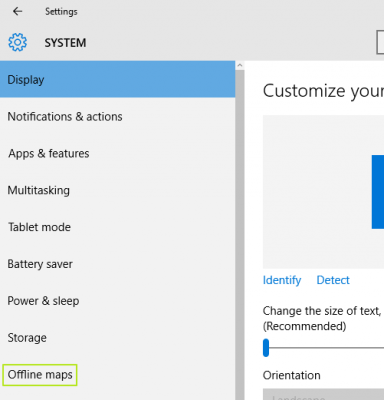Select the Display category
This screenshot has height=400, width=384.
(x=117, y=79)
